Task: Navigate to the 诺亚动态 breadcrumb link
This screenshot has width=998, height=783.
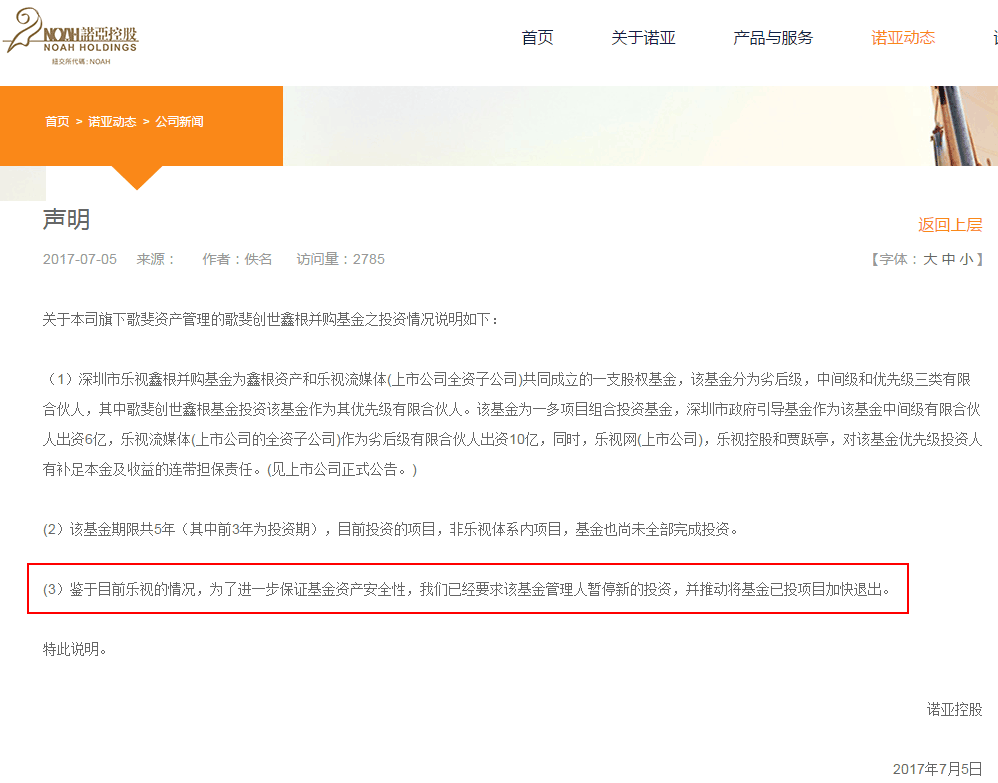Action: coord(112,121)
